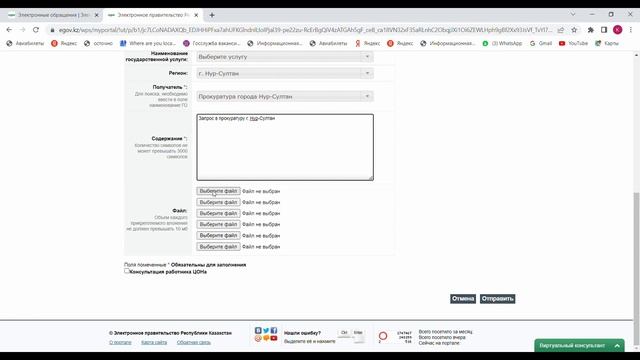
Task: Open the Facebook icon in footer
Action: point(274,331)
